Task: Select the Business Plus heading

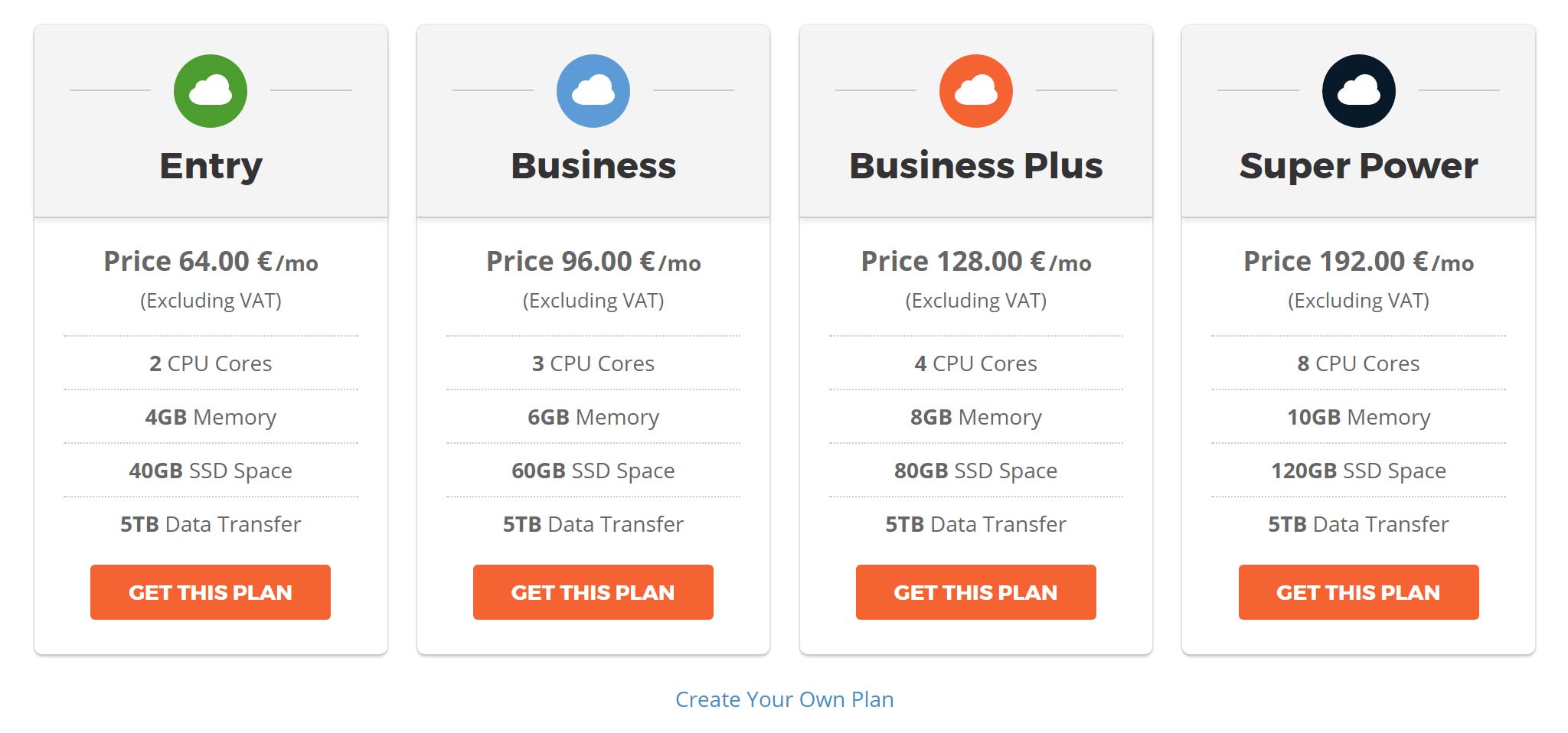Action: pos(976,166)
